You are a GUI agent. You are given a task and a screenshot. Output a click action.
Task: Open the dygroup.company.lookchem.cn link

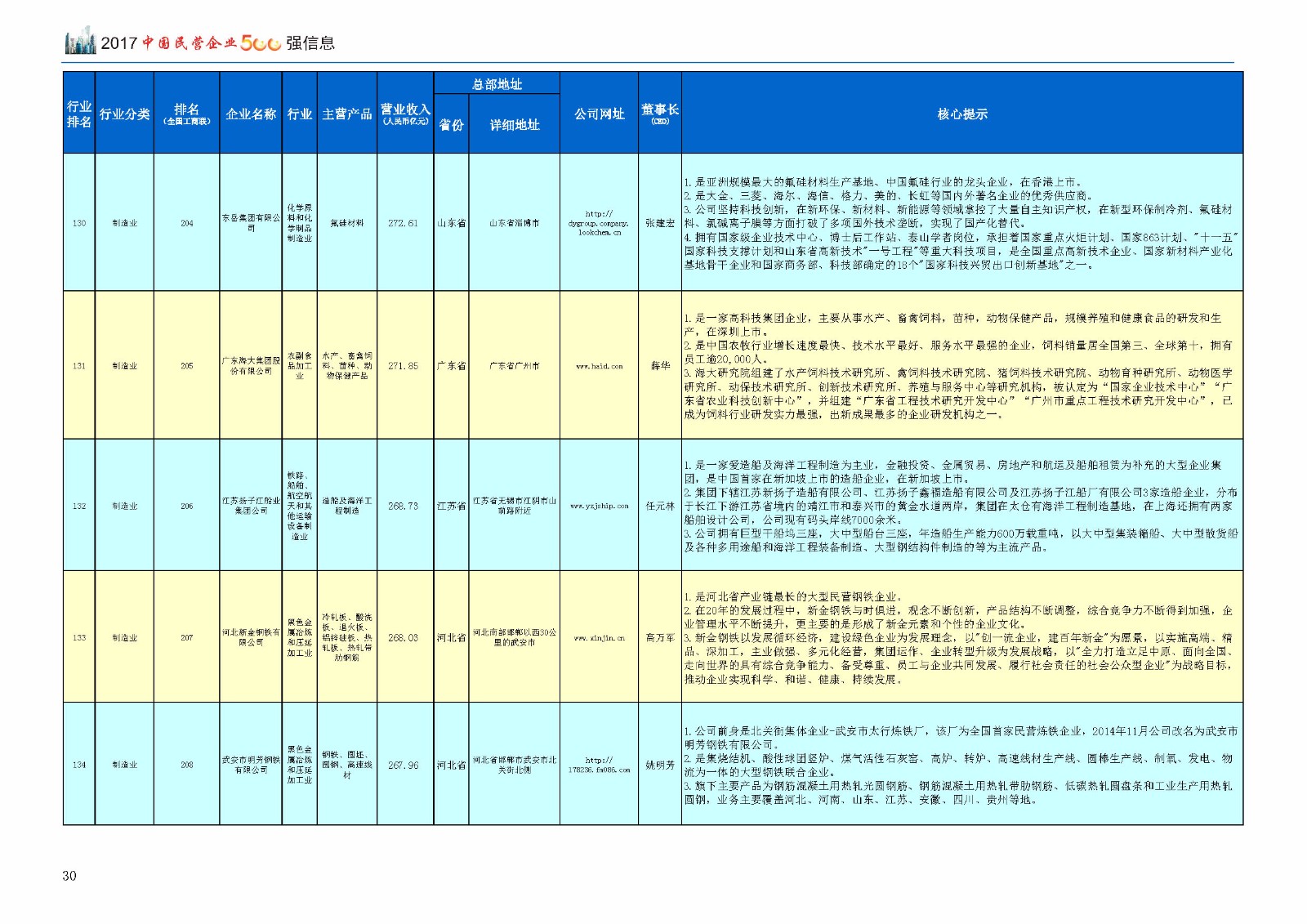(599, 223)
